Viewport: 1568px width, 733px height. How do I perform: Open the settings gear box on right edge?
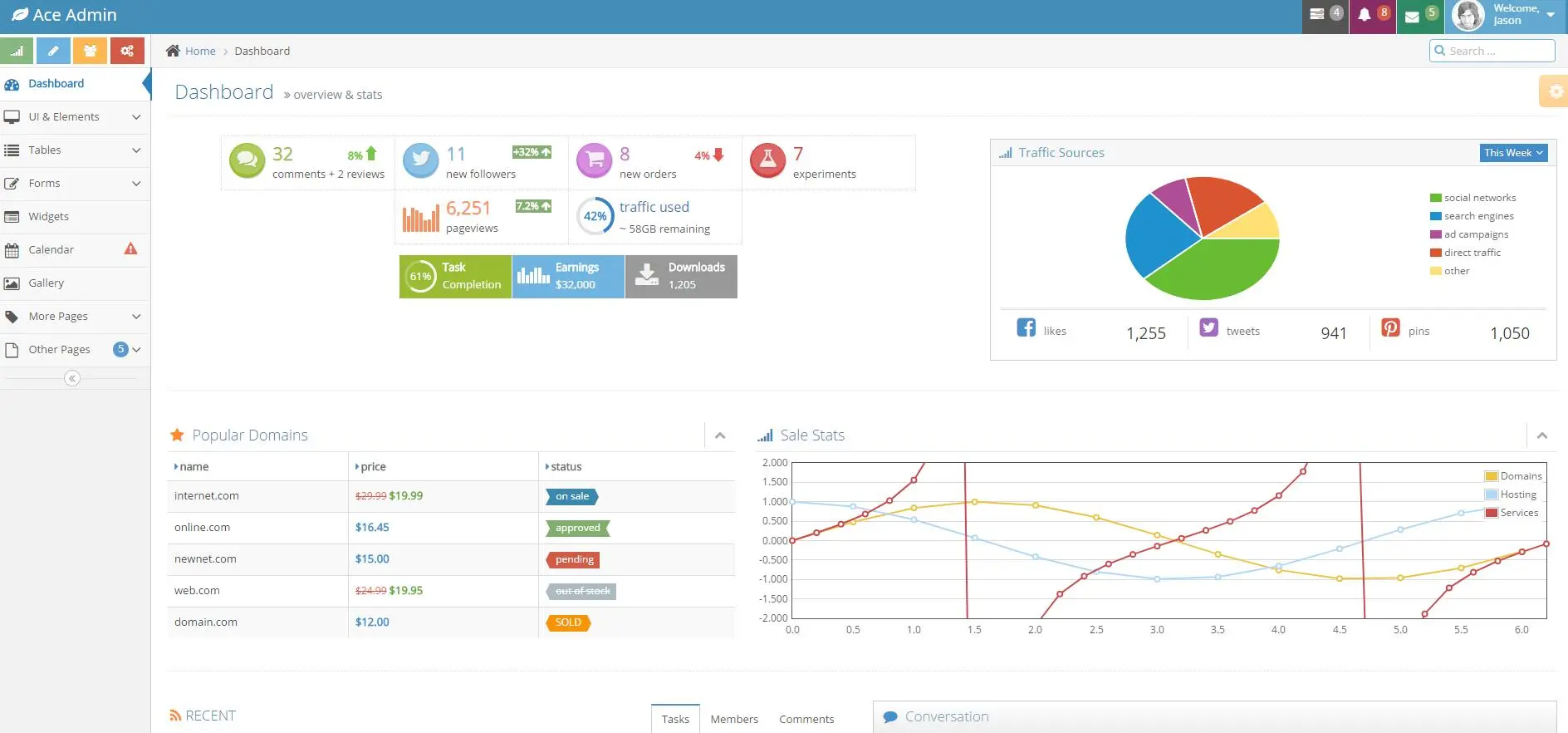point(1556,91)
